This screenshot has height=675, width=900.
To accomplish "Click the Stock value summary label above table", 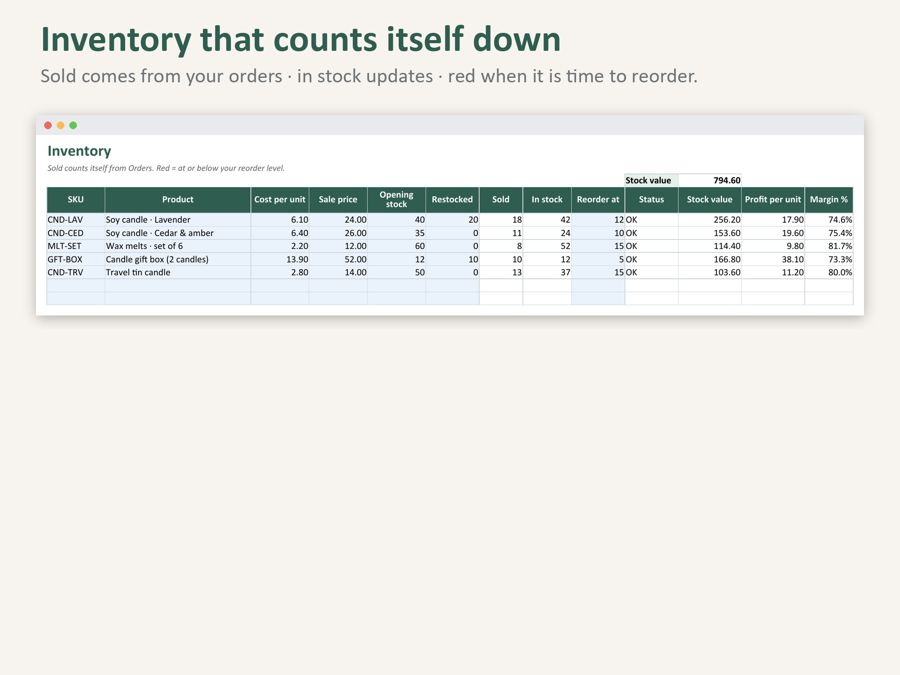I will point(651,180).
